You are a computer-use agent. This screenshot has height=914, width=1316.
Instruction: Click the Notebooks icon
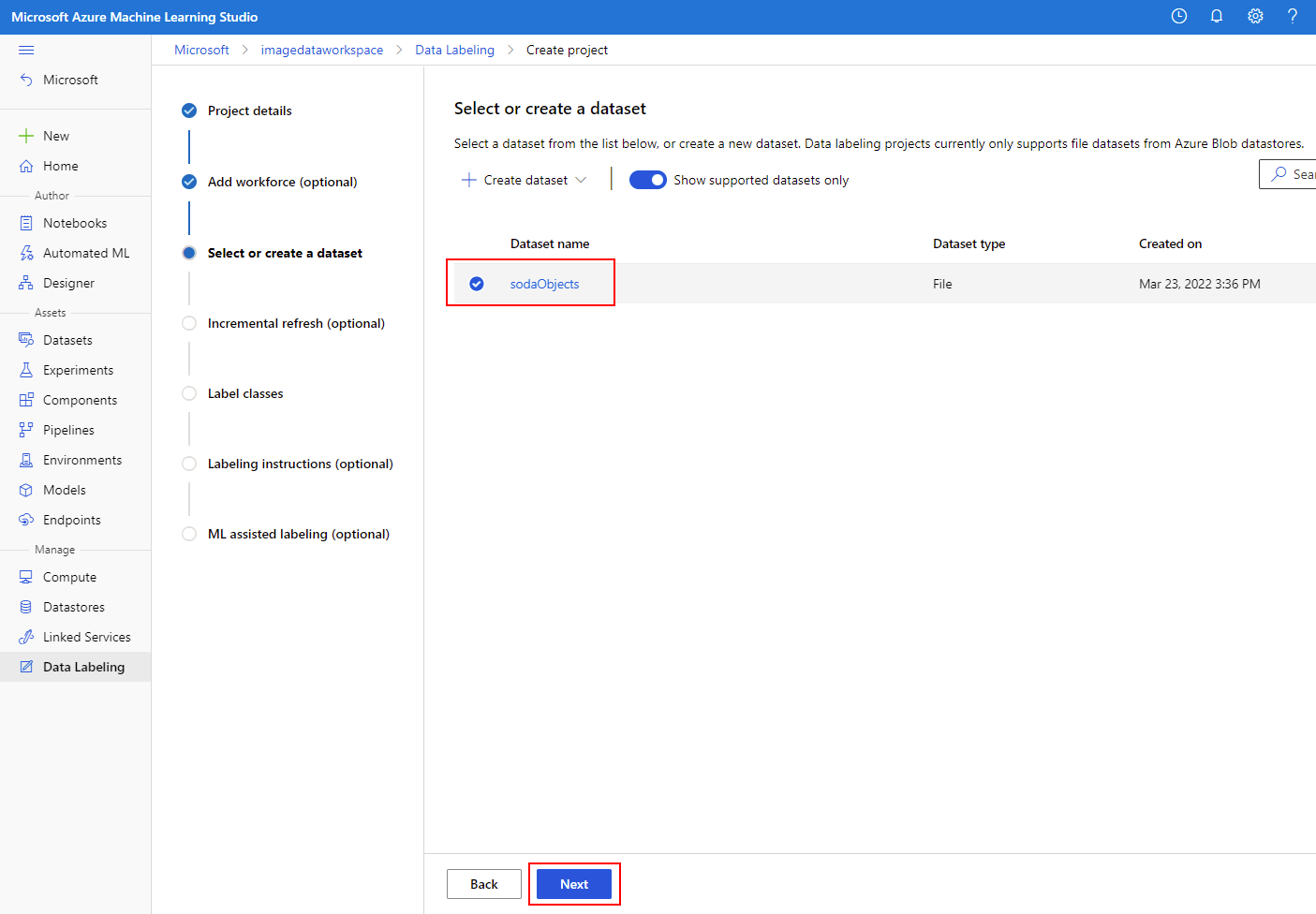click(x=26, y=223)
